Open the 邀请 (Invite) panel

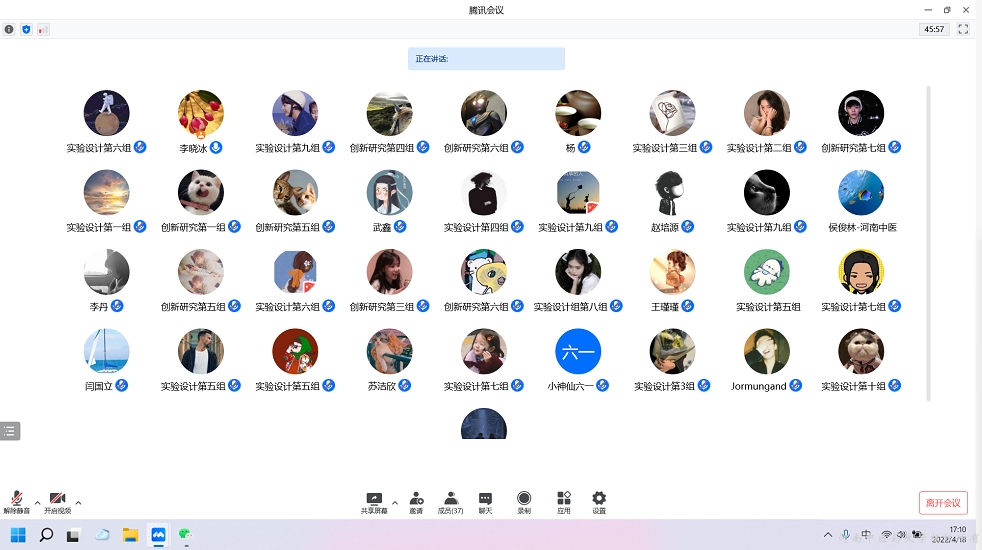416,501
